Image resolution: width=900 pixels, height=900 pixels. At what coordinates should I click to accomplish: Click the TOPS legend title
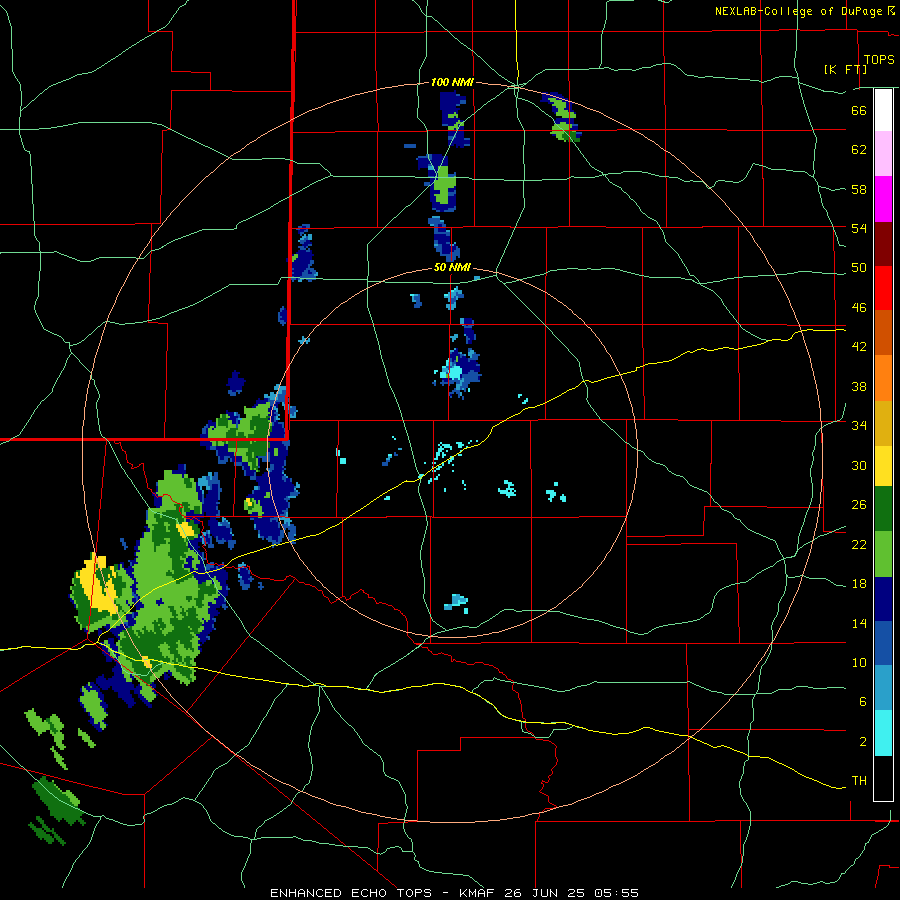coord(879,60)
